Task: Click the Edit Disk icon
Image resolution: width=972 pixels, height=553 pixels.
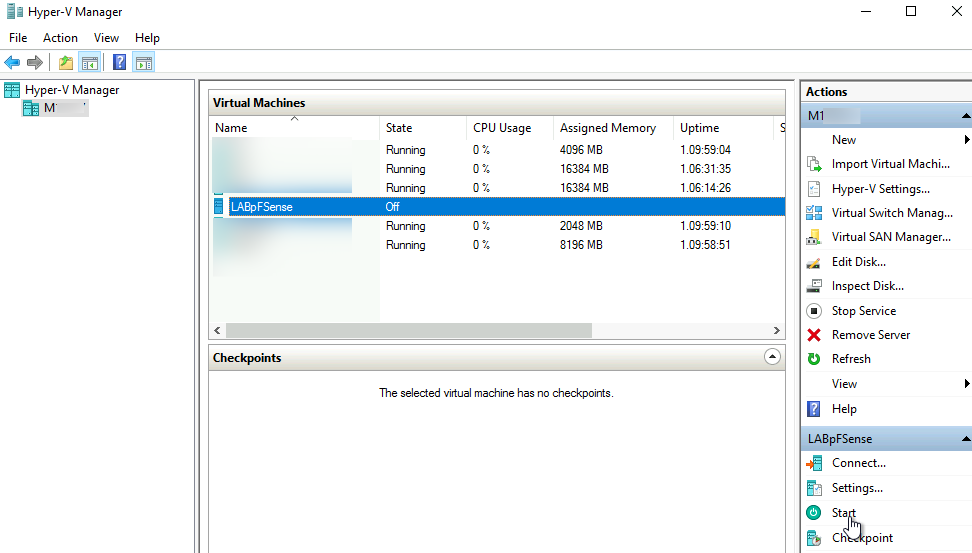Action: click(x=814, y=262)
